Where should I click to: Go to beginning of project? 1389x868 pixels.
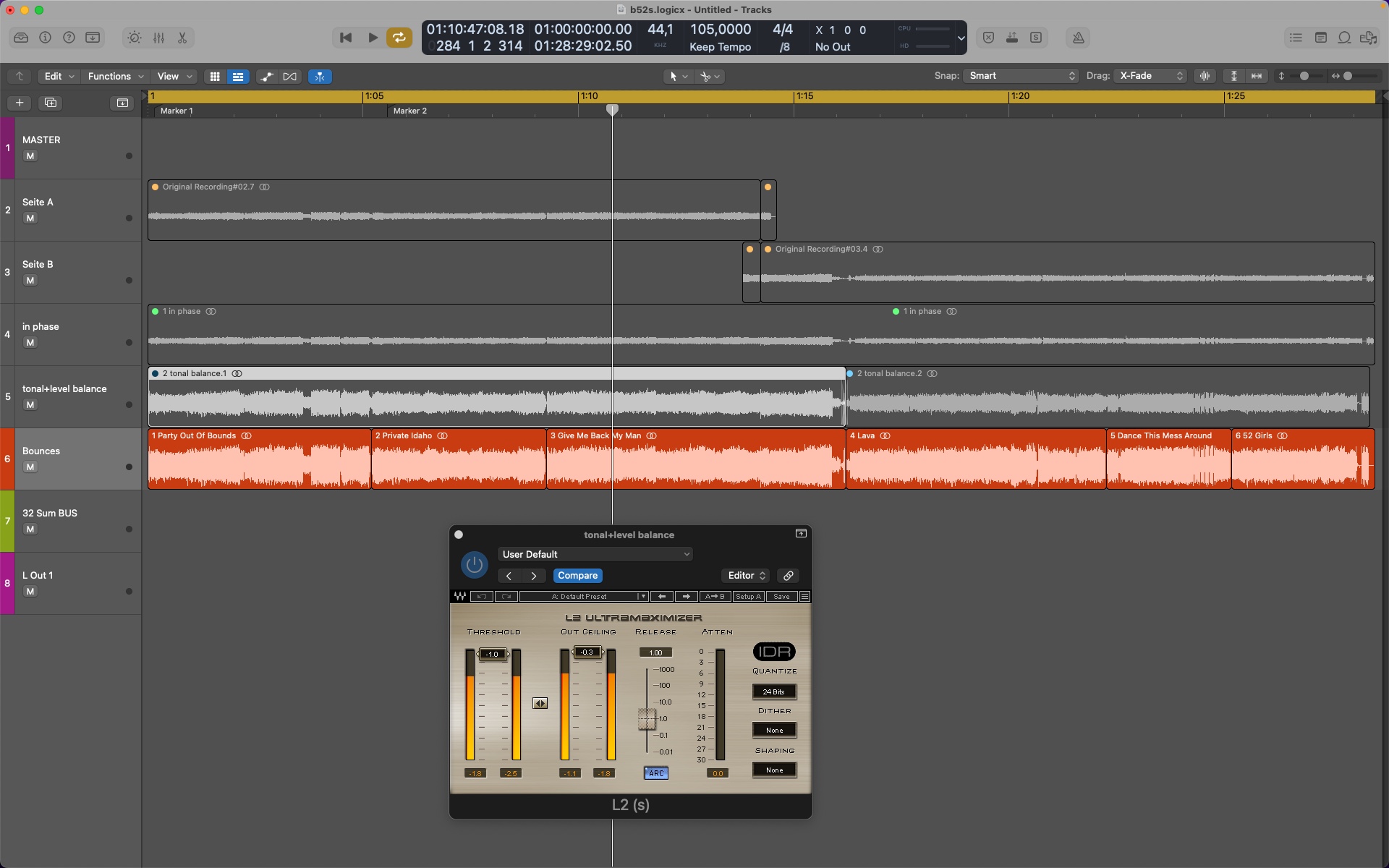346,38
